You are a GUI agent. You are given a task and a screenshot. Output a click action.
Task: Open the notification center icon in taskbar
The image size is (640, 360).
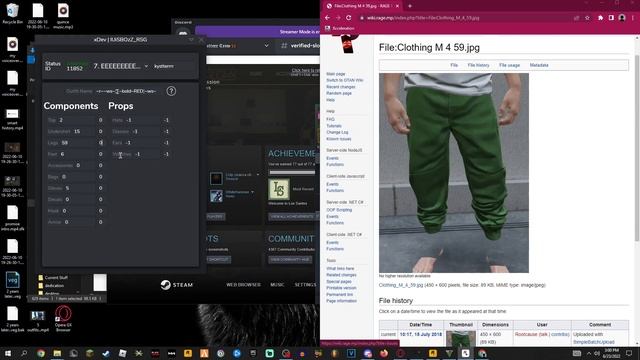click(629, 353)
